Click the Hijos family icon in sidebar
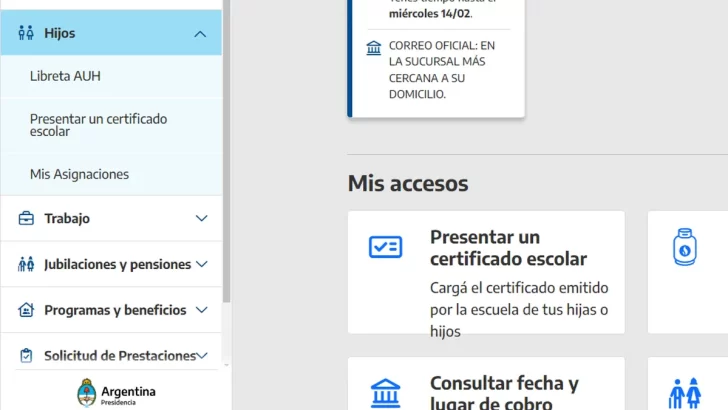The image size is (728, 410). [x=26, y=33]
